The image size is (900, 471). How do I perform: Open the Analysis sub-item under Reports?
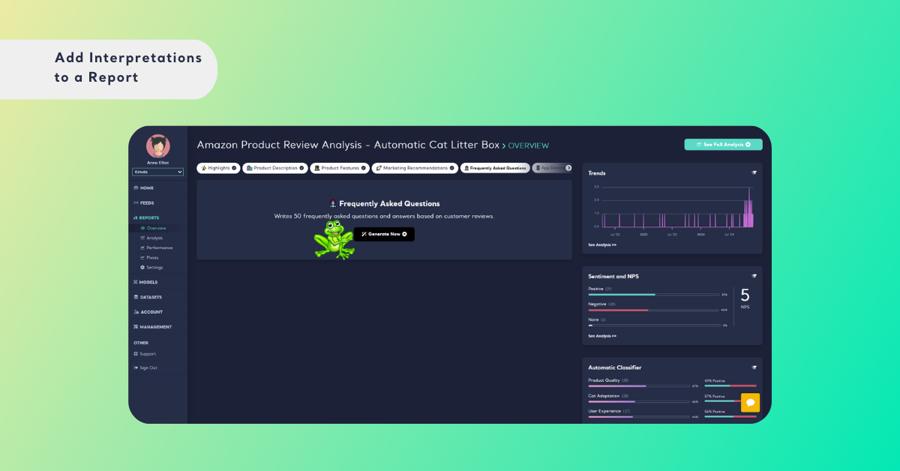click(152, 238)
